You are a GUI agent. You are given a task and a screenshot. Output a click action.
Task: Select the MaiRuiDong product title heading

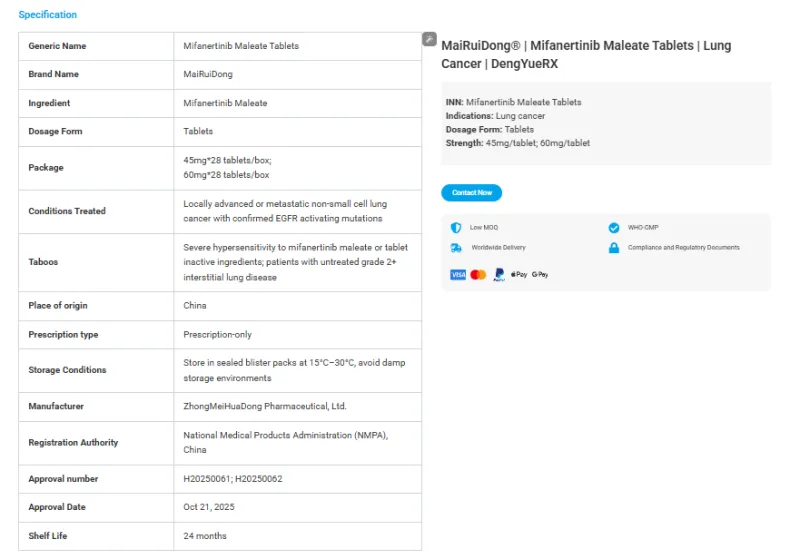(586, 55)
